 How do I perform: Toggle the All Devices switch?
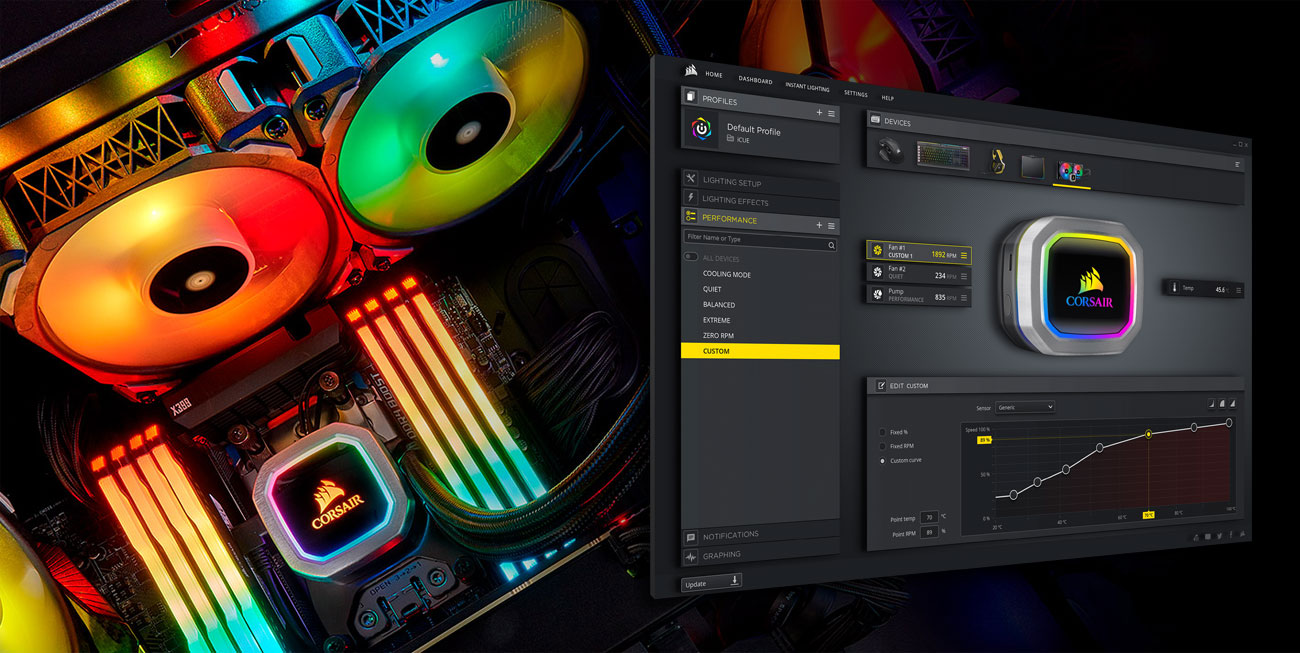point(691,258)
